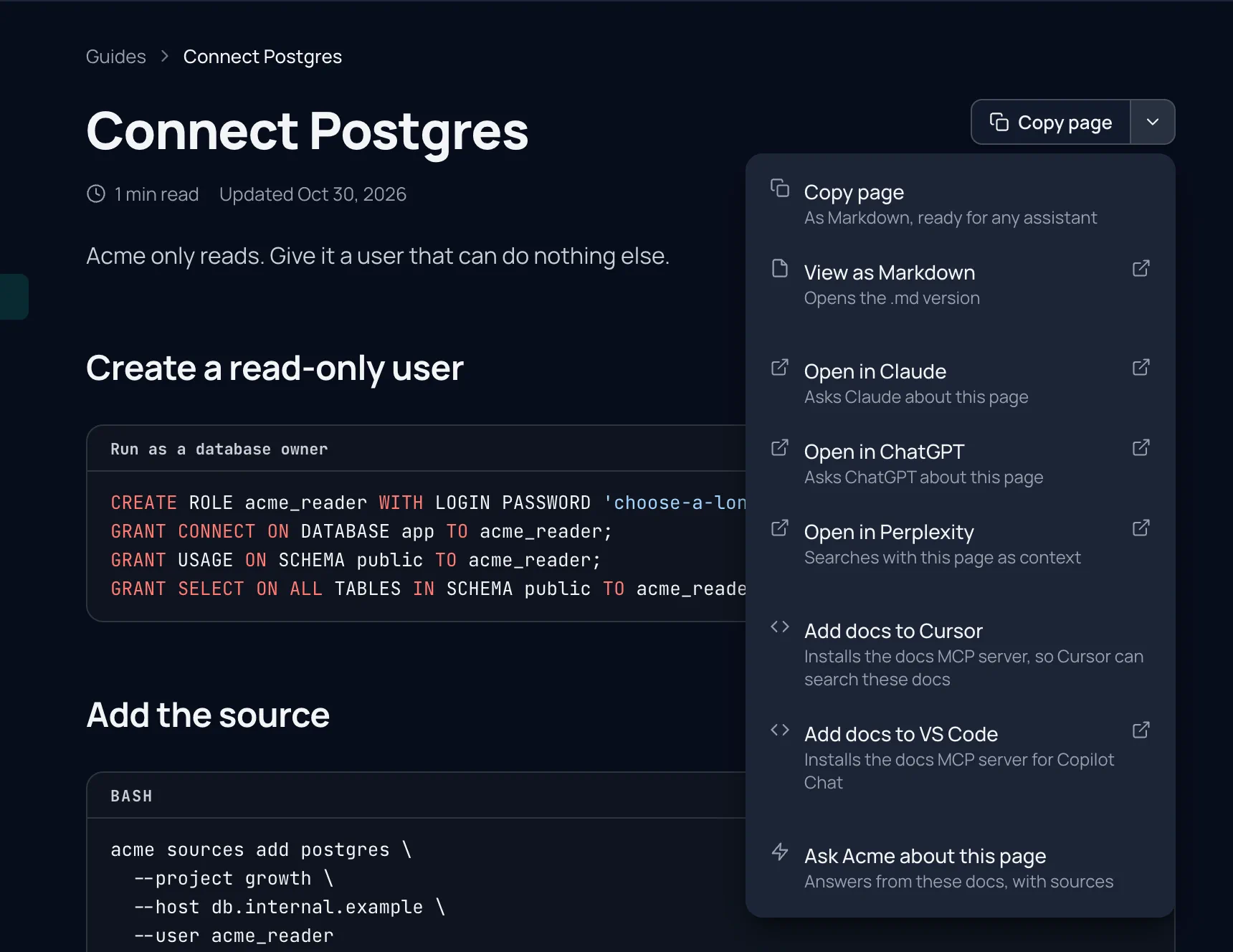
Task: Click left open icon beside Open in Claude
Action: pyautogui.click(x=780, y=367)
